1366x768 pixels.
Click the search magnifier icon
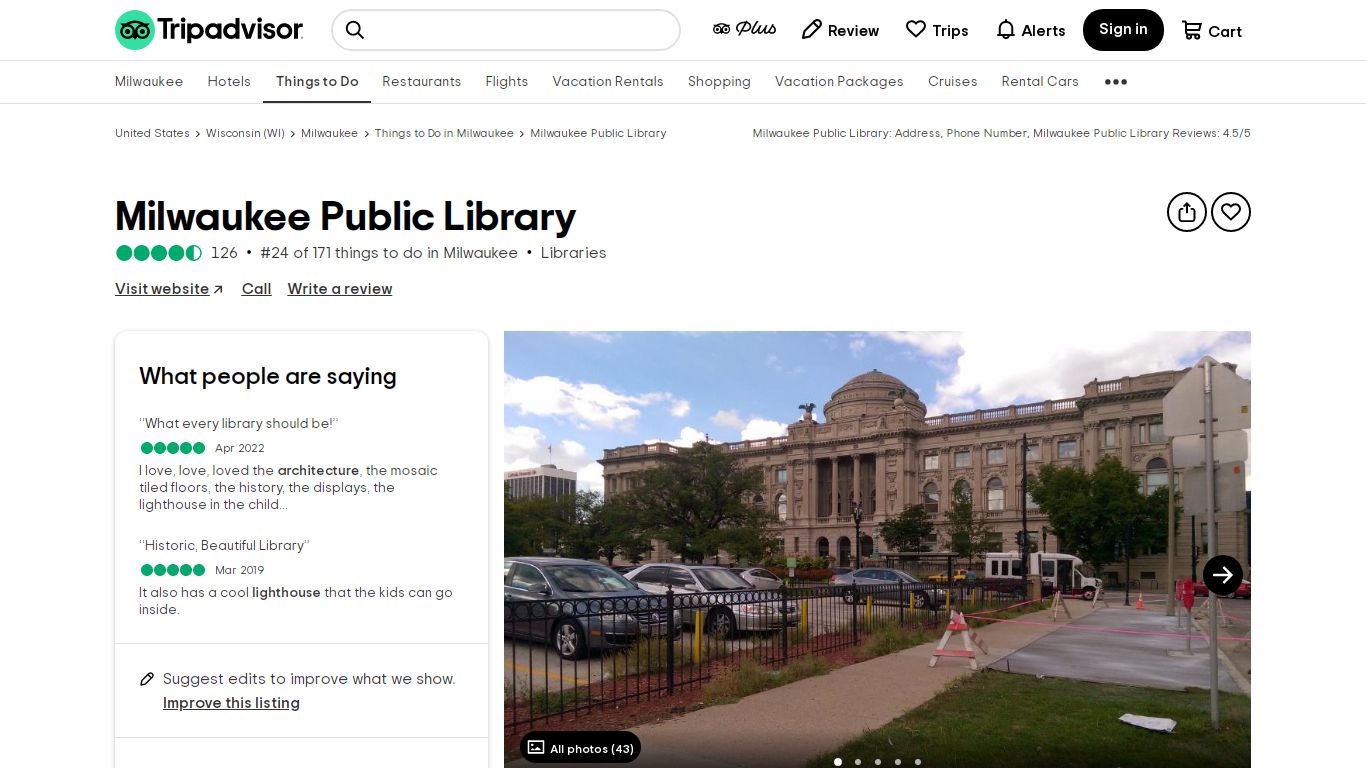click(x=355, y=30)
